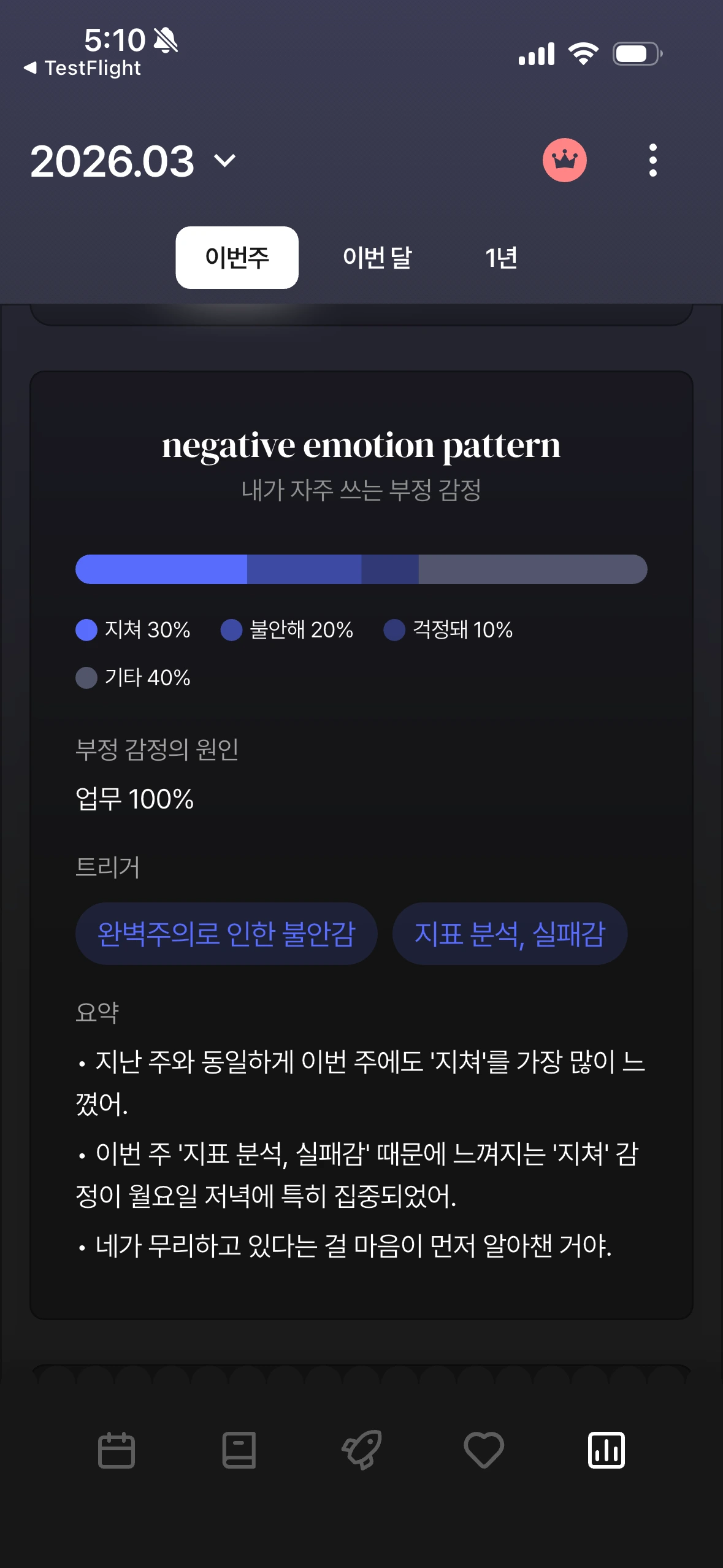Tap the rocket icon in bottom bar
The image size is (723, 1568).
tap(361, 1450)
